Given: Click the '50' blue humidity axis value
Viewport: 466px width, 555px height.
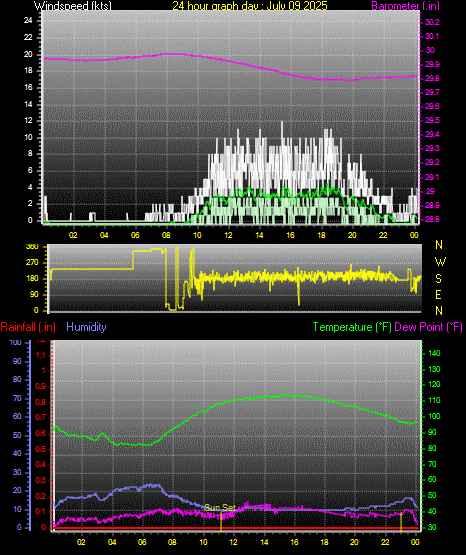Looking at the screenshot, I should click(17, 435).
